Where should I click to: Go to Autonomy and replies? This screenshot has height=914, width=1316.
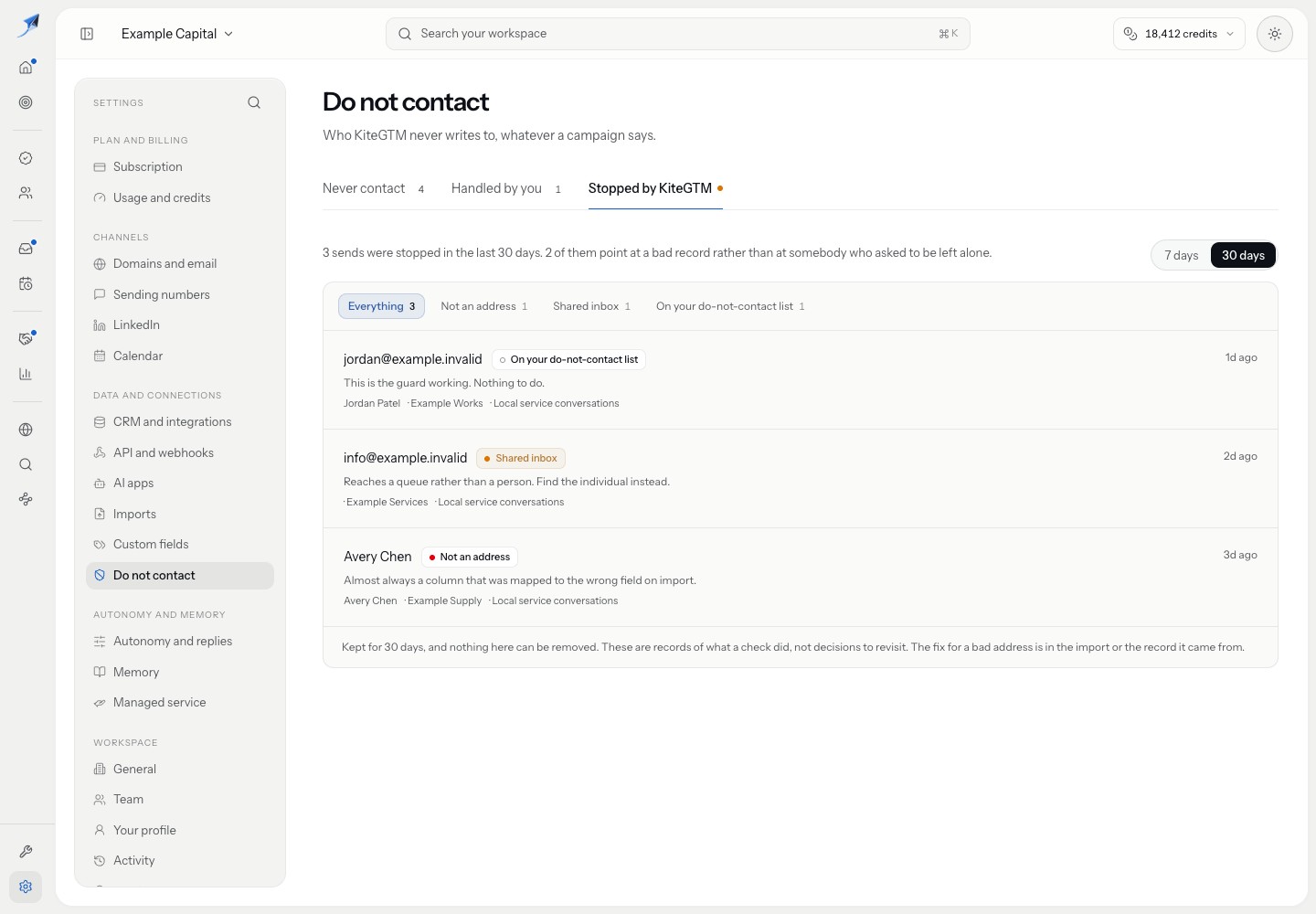click(180, 642)
